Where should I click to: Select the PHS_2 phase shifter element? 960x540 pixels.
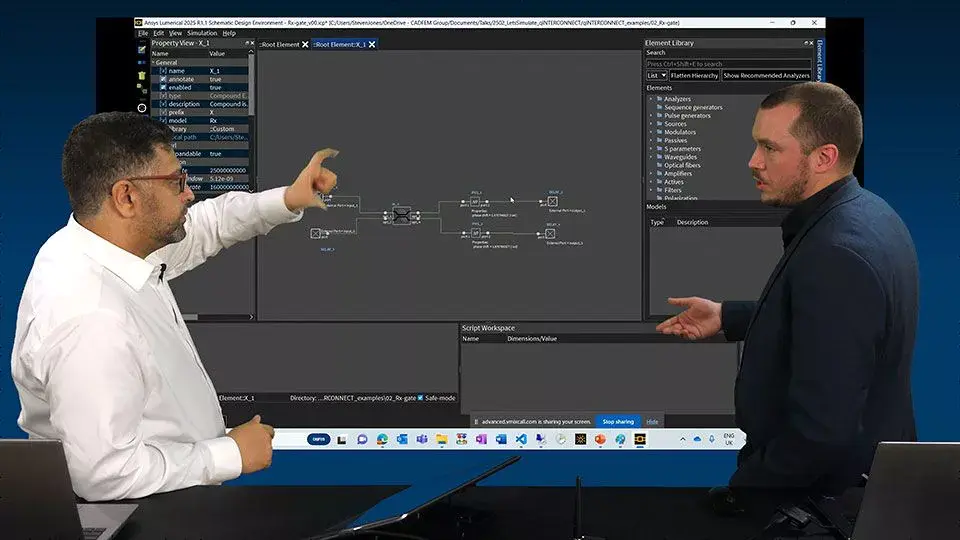coord(476,233)
